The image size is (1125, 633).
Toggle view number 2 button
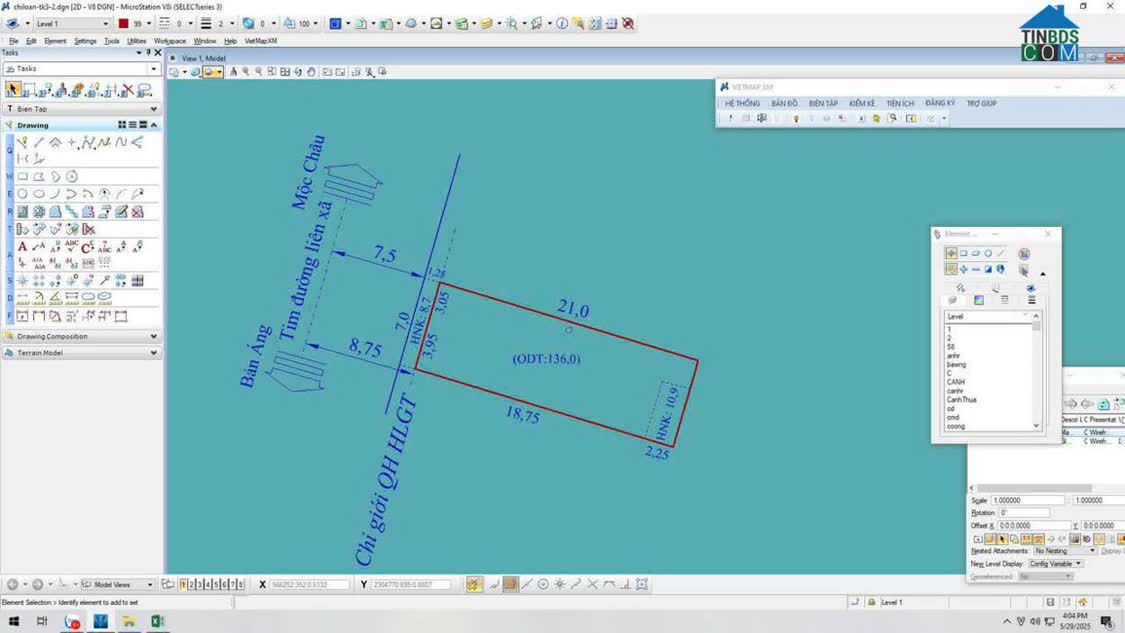pyautogui.click(x=191, y=585)
